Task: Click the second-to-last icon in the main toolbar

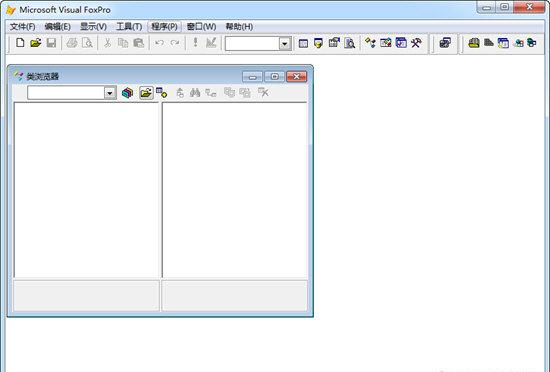Action: pos(518,43)
